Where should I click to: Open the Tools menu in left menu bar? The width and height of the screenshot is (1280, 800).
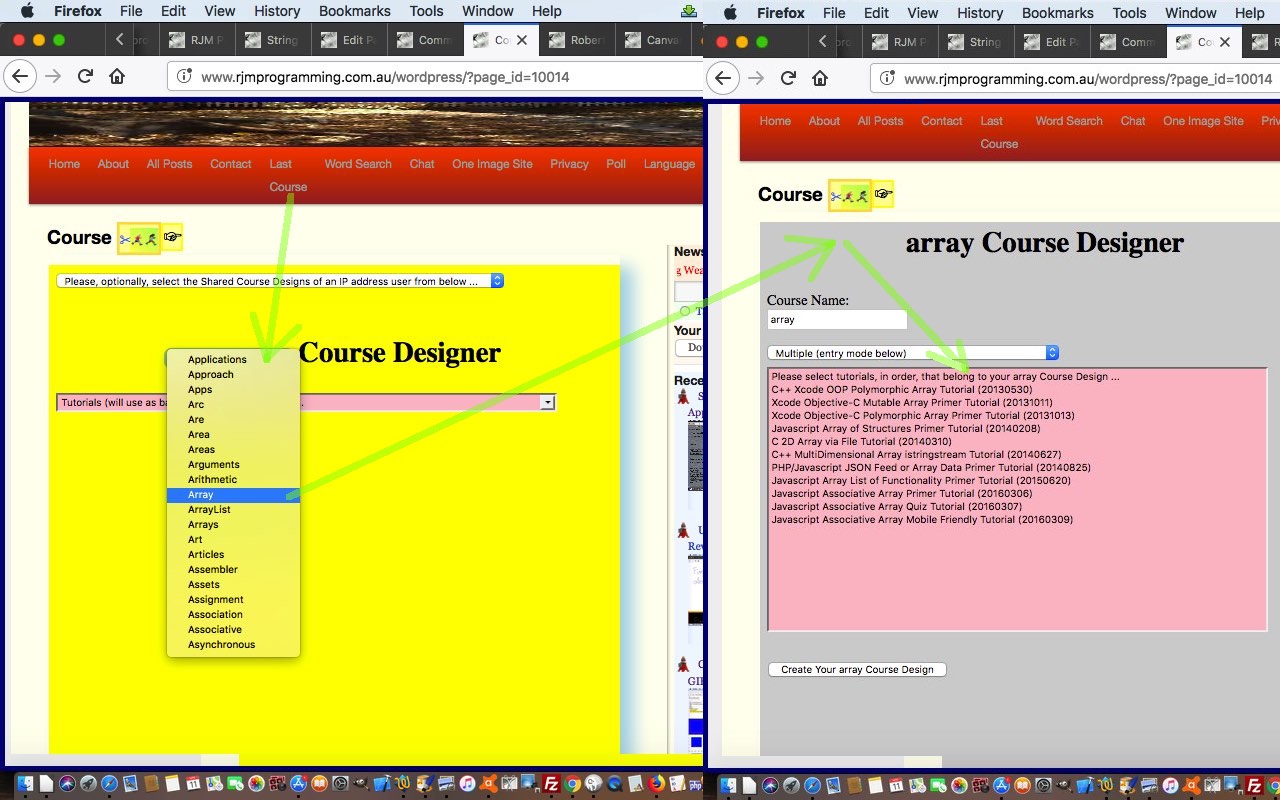[x=426, y=11]
